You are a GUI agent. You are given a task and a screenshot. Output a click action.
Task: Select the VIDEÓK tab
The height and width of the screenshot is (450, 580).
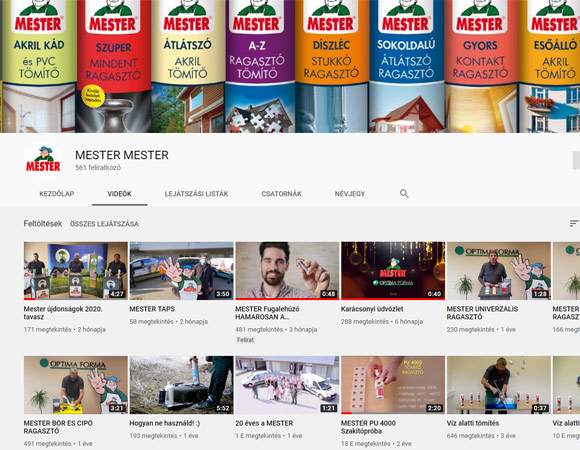pyautogui.click(x=119, y=194)
